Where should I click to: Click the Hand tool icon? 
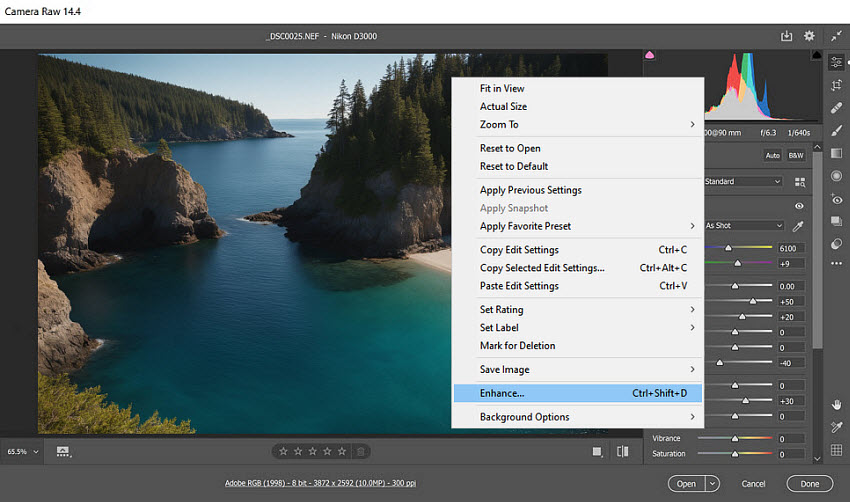836,404
